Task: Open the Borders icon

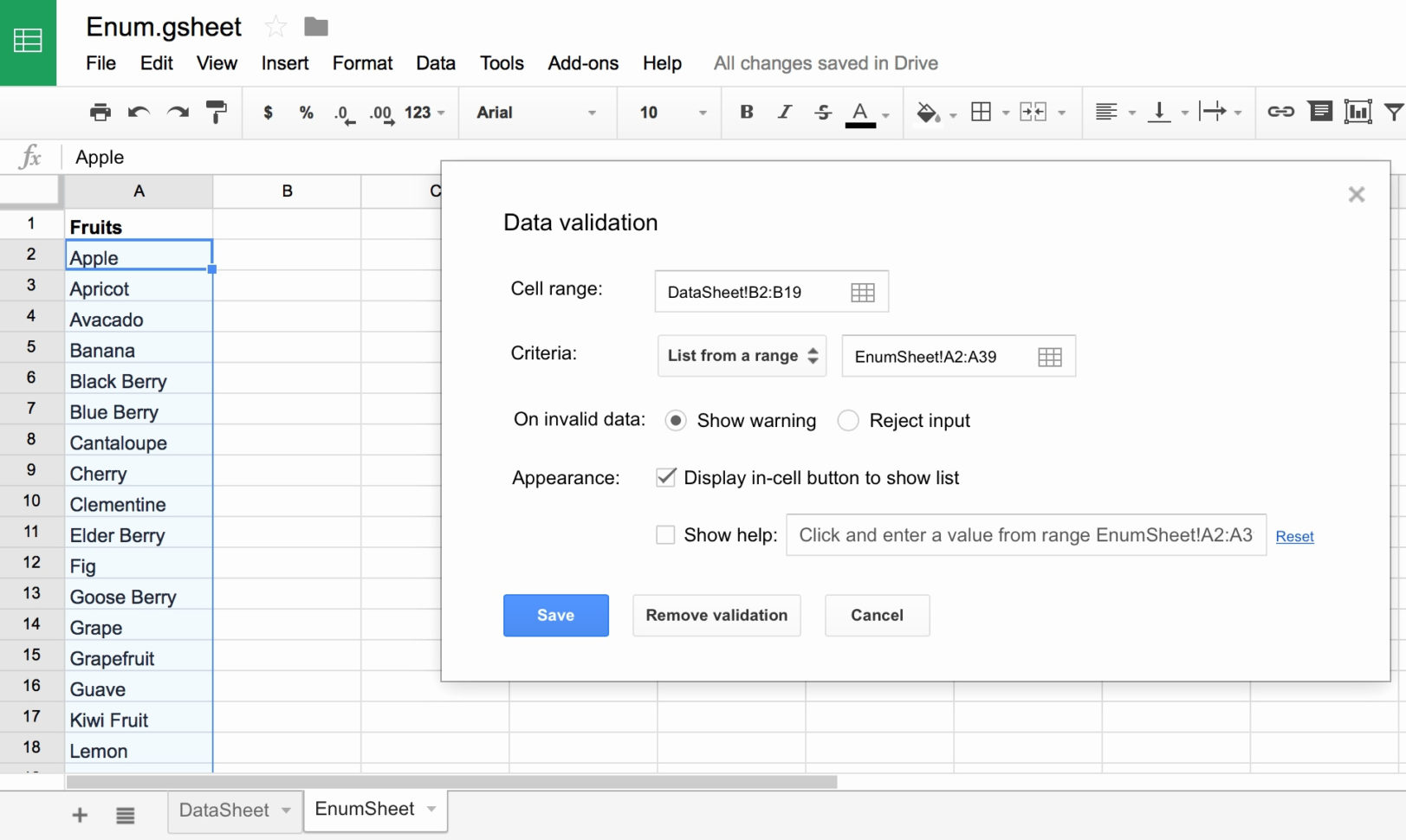Action: (x=982, y=112)
